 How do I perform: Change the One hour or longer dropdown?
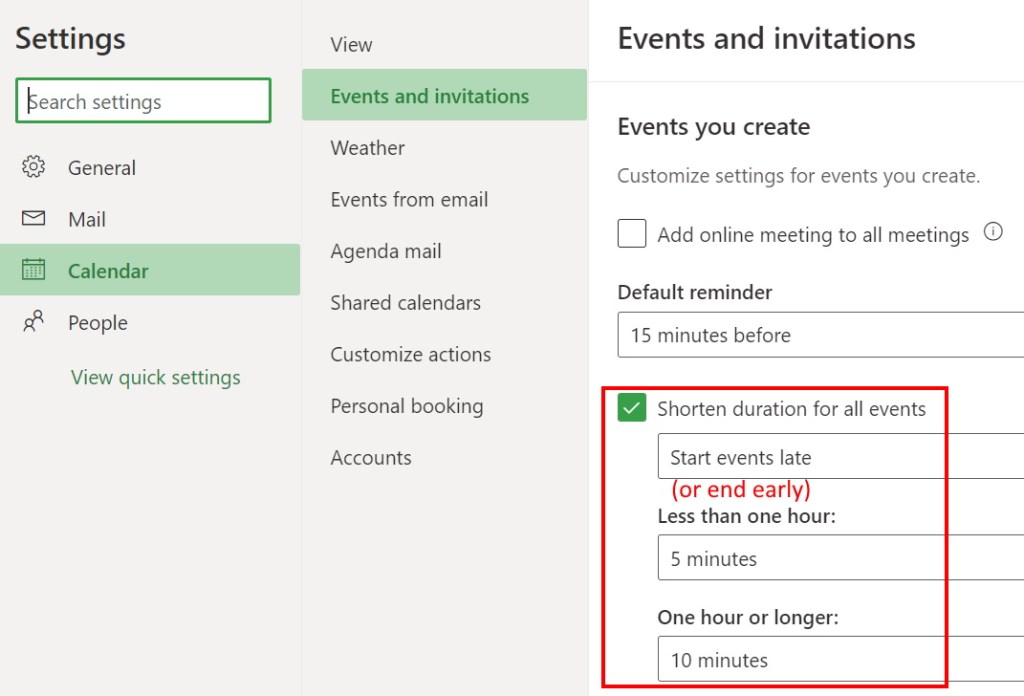(x=840, y=660)
